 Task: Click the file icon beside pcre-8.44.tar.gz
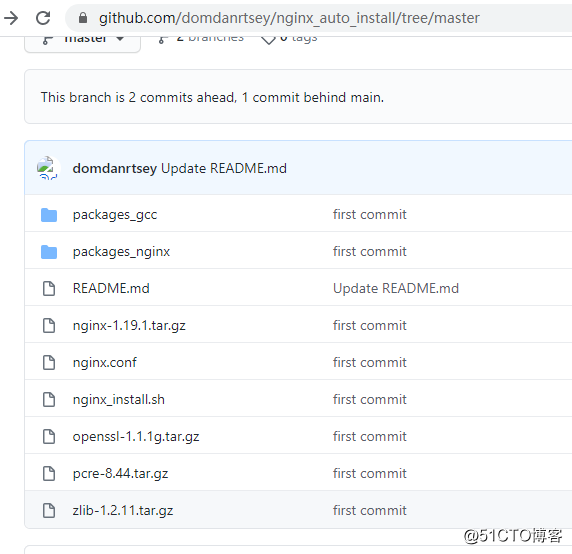click(x=49, y=473)
